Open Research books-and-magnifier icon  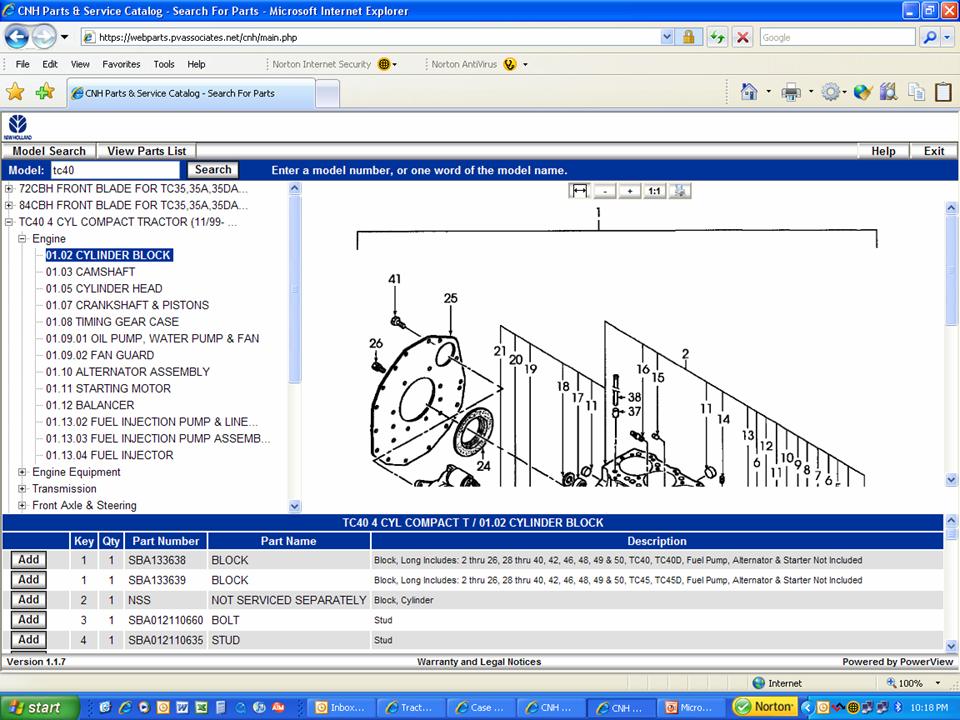(888, 92)
